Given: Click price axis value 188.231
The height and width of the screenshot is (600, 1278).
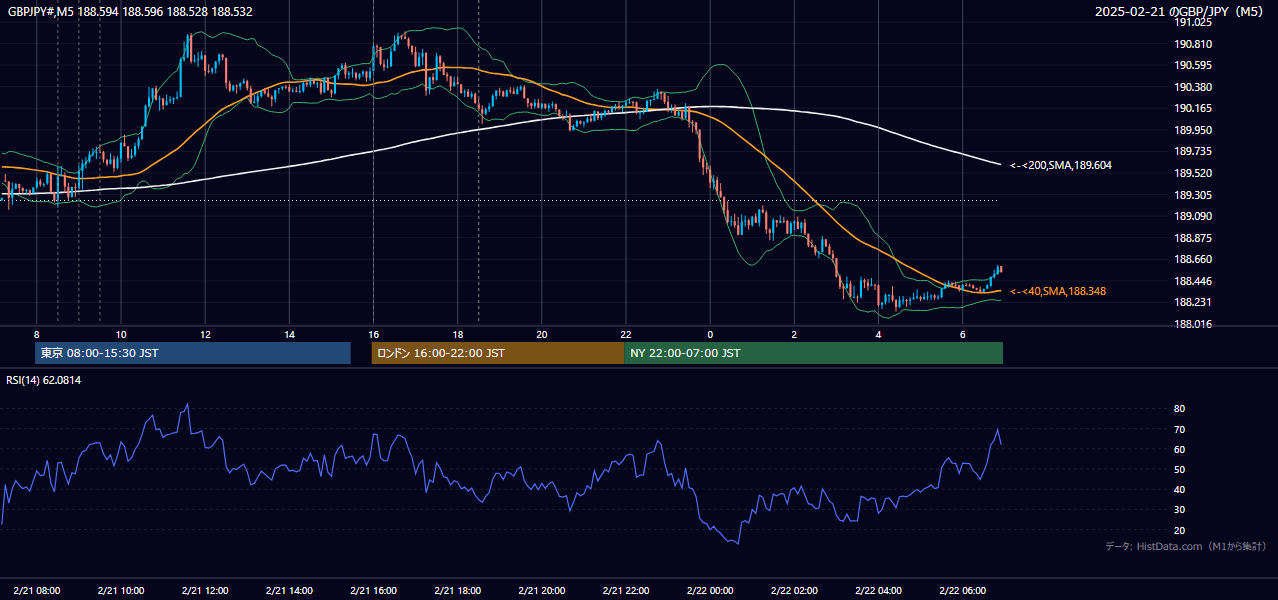Looking at the screenshot, I should [1193, 302].
